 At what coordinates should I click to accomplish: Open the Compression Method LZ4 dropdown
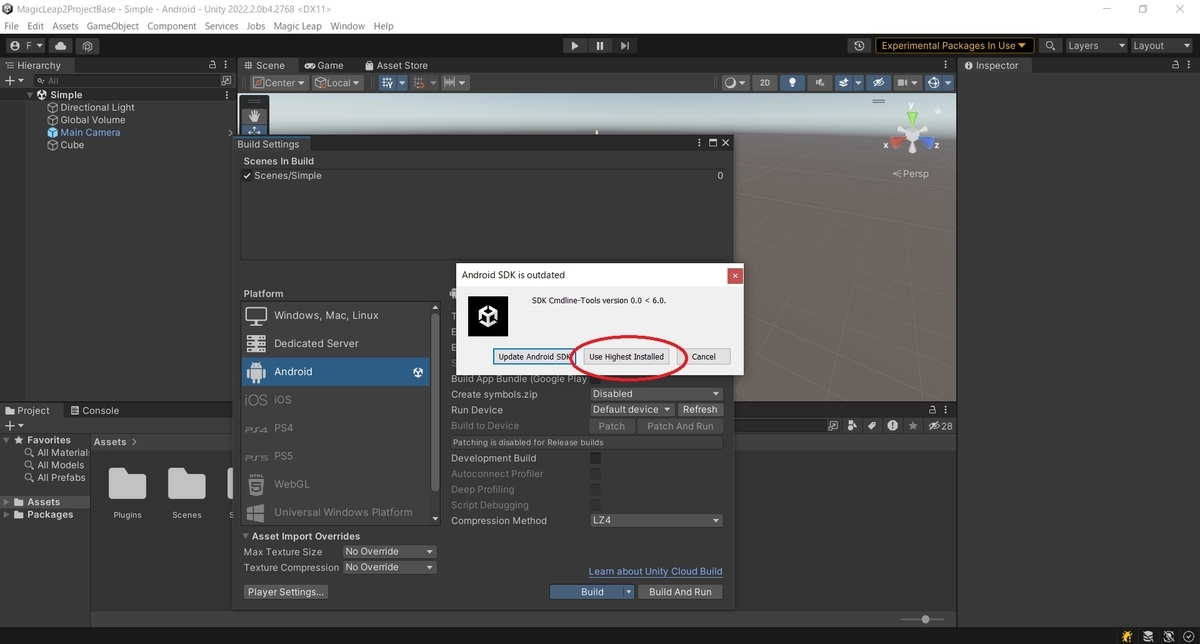coord(656,520)
